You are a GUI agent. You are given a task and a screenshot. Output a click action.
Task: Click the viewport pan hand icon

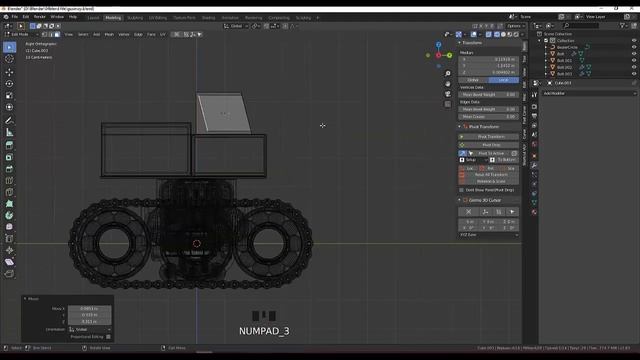pyautogui.click(x=448, y=84)
